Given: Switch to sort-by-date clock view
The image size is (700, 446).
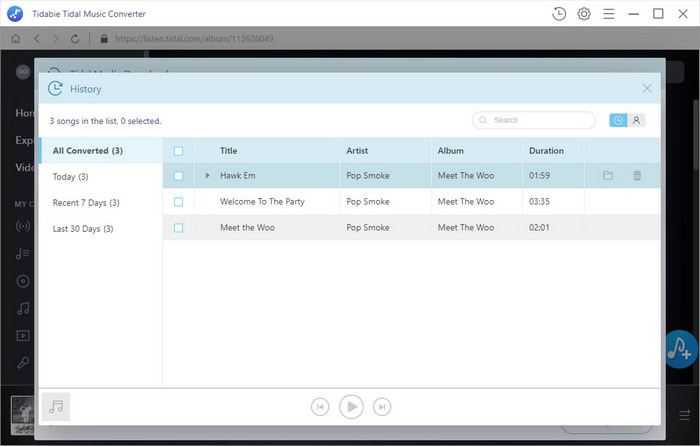Looking at the screenshot, I should pos(618,120).
